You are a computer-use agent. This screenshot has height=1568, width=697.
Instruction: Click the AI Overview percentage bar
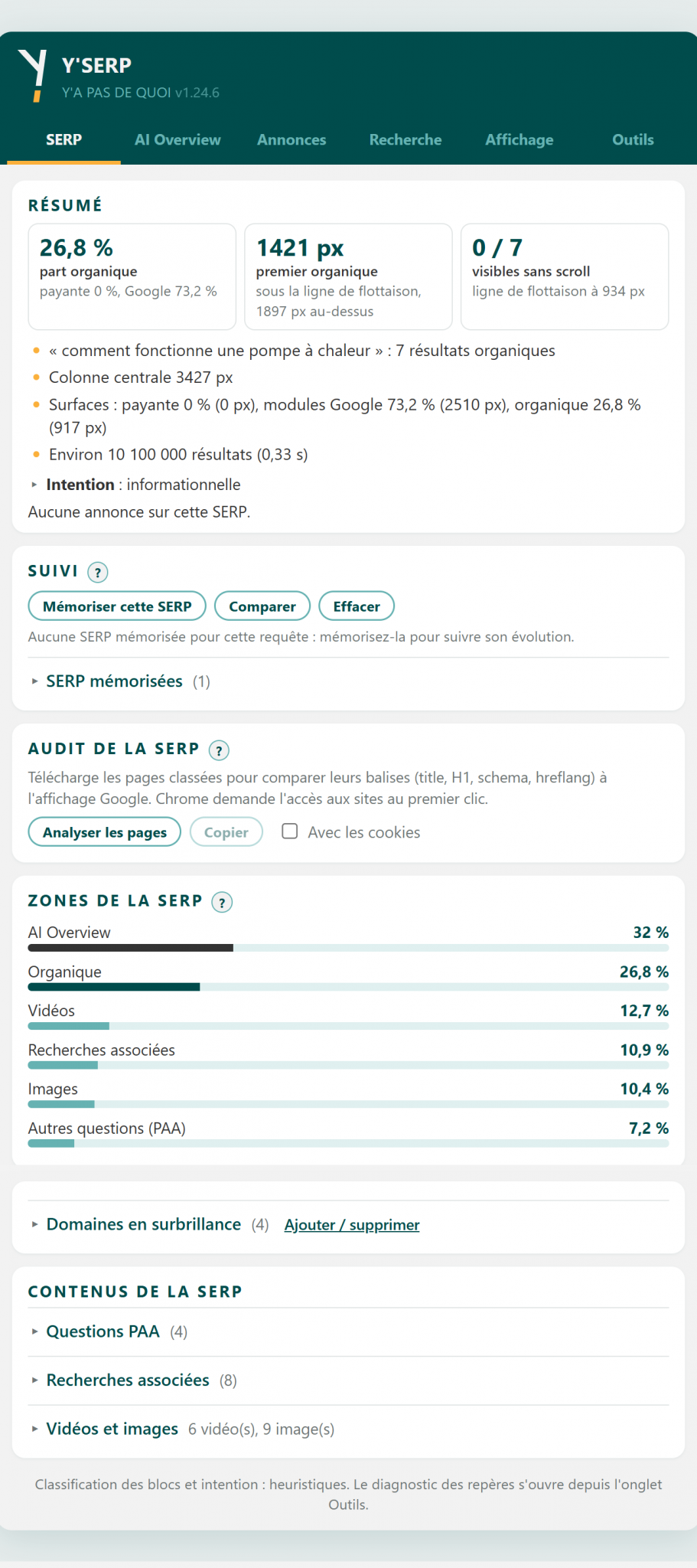[348, 948]
